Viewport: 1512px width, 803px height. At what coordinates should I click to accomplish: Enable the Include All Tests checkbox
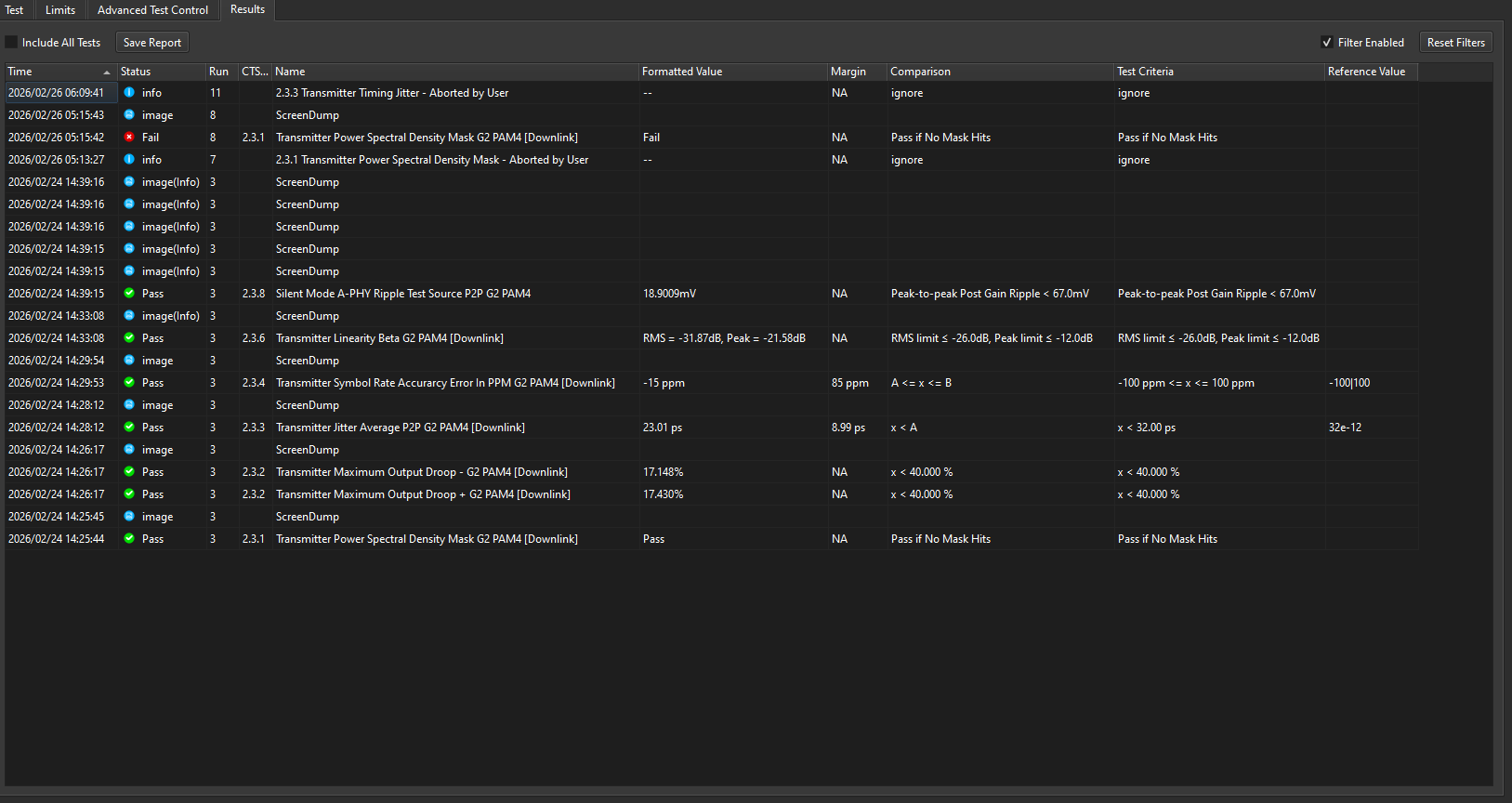pos(12,43)
